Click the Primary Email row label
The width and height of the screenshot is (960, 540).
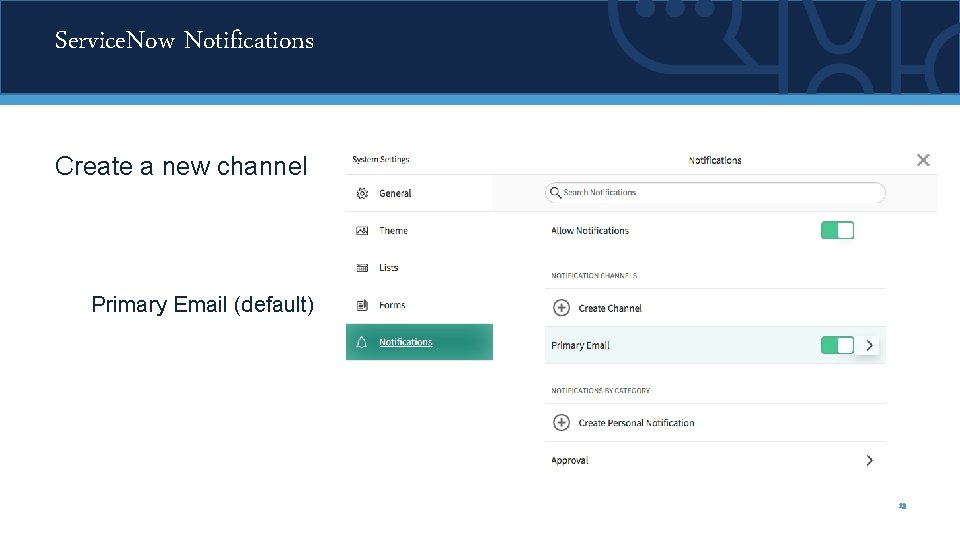coord(580,345)
